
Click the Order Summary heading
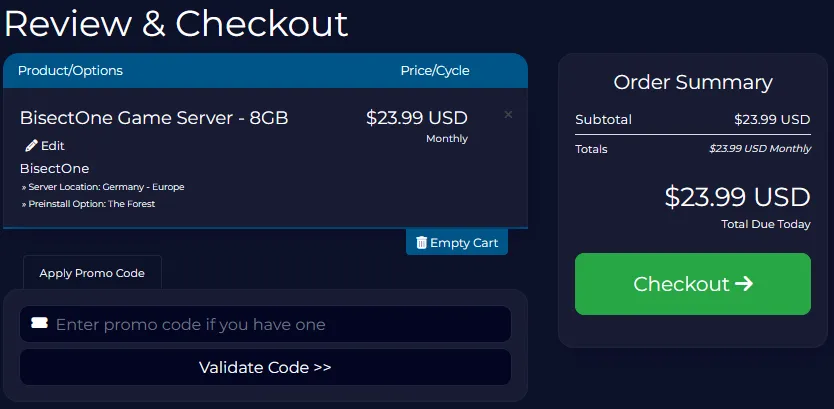click(x=692, y=83)
